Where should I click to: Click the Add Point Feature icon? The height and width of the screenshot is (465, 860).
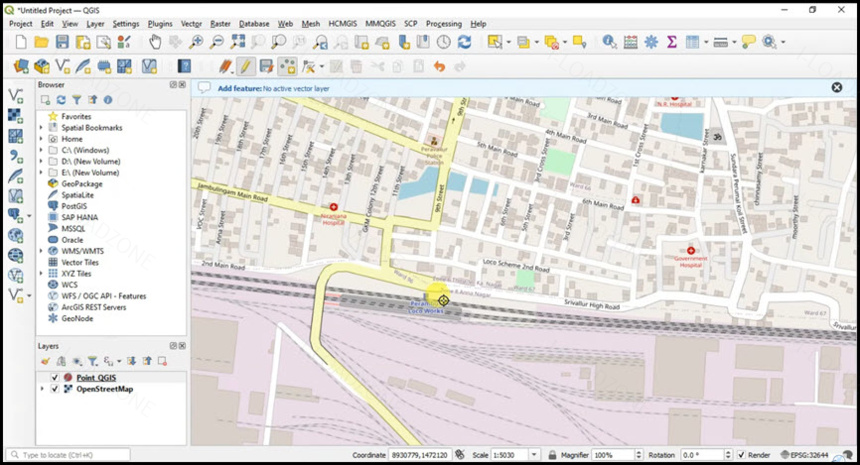pyautogui.click(x=287, y=67)
